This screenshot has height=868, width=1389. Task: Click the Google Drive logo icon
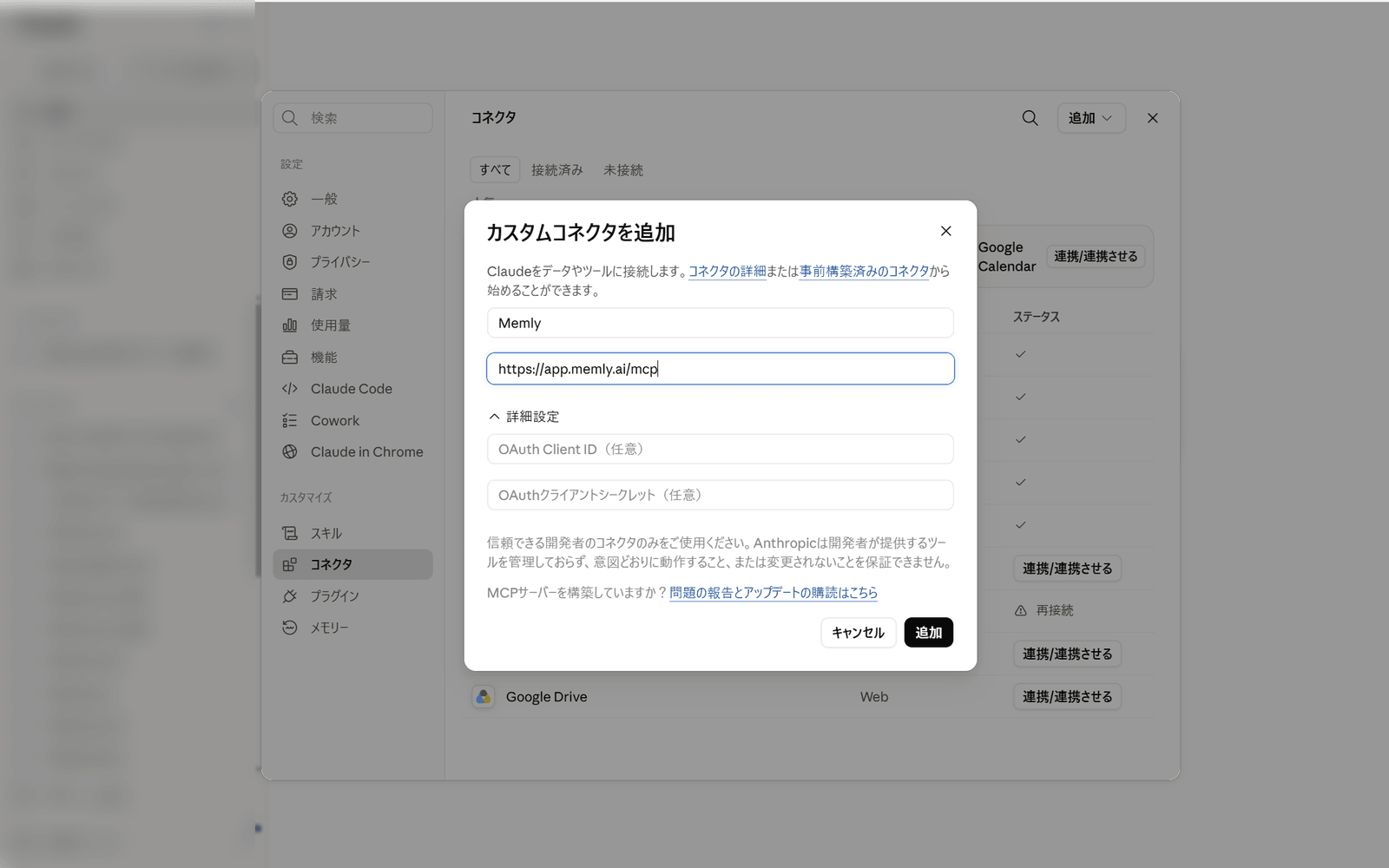(484, 697)
